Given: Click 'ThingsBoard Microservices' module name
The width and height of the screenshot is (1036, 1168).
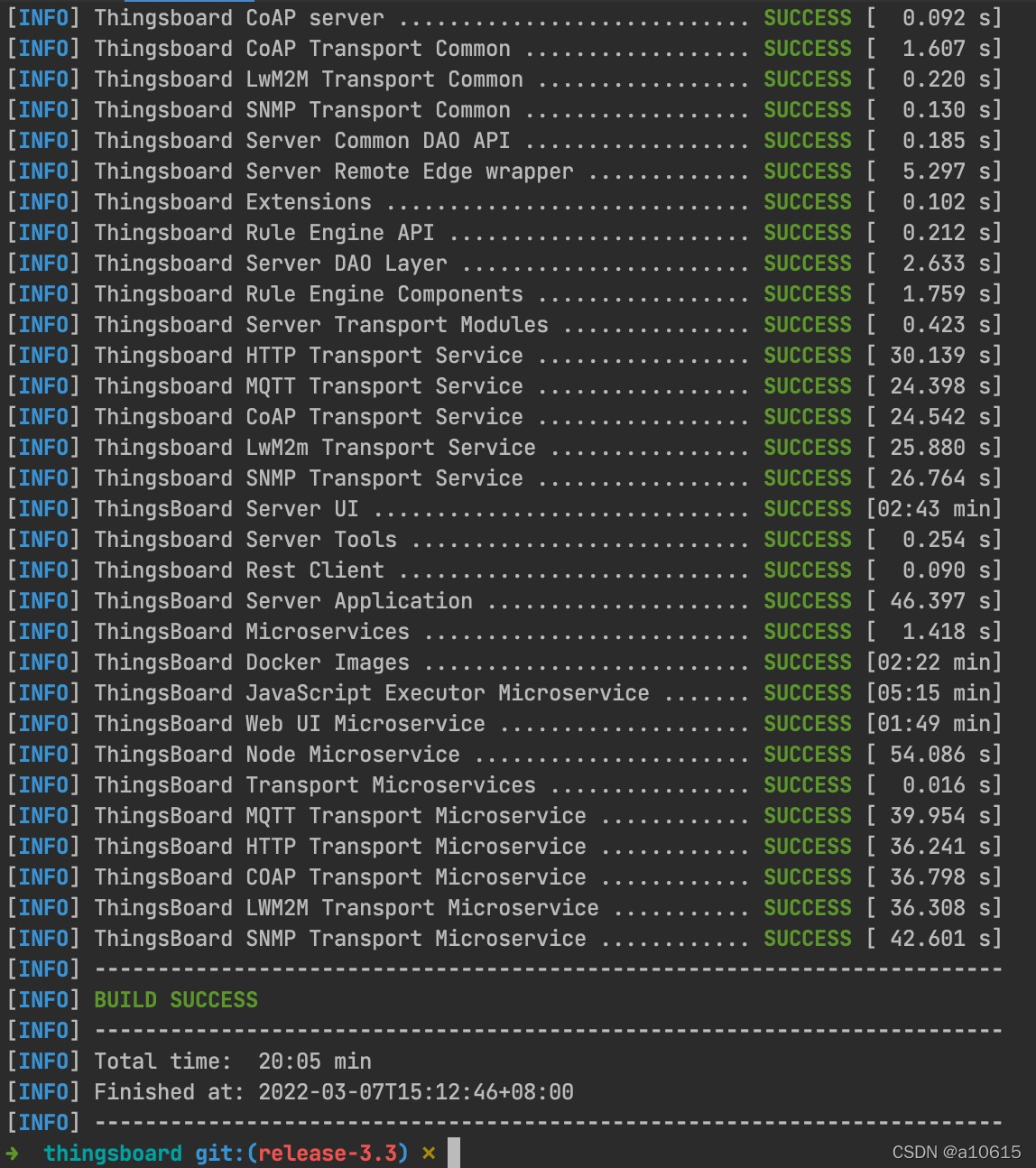Looking at the screenshot, I should [x=252, y=632].
